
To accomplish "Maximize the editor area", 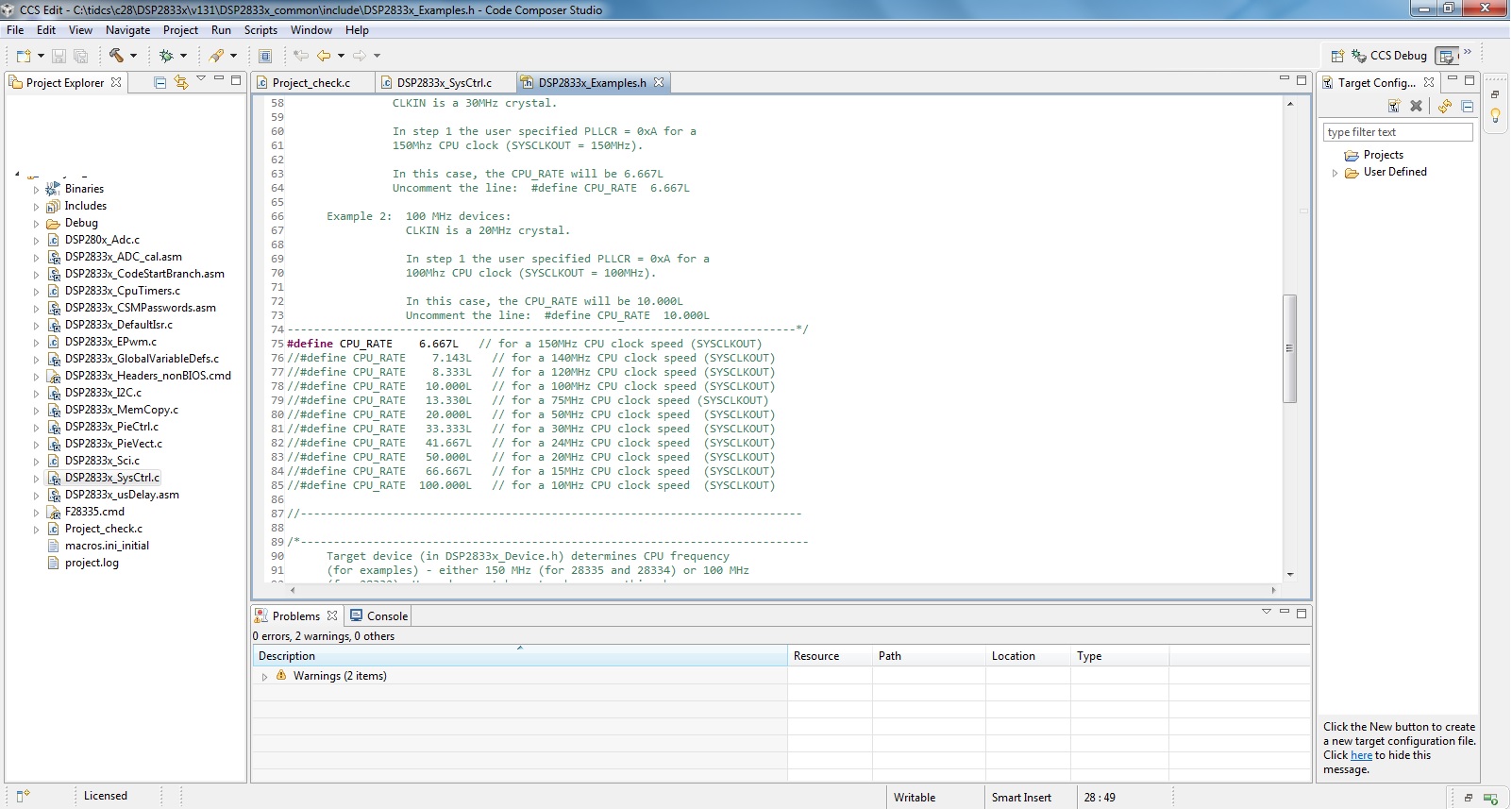I will click(x=1302, y=80).
